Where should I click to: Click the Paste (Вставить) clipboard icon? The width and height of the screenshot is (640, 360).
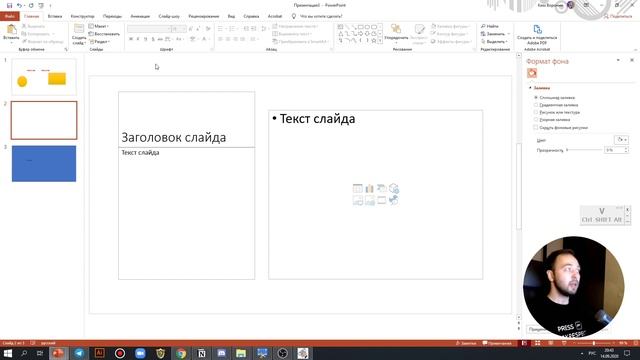pos(11,29)
